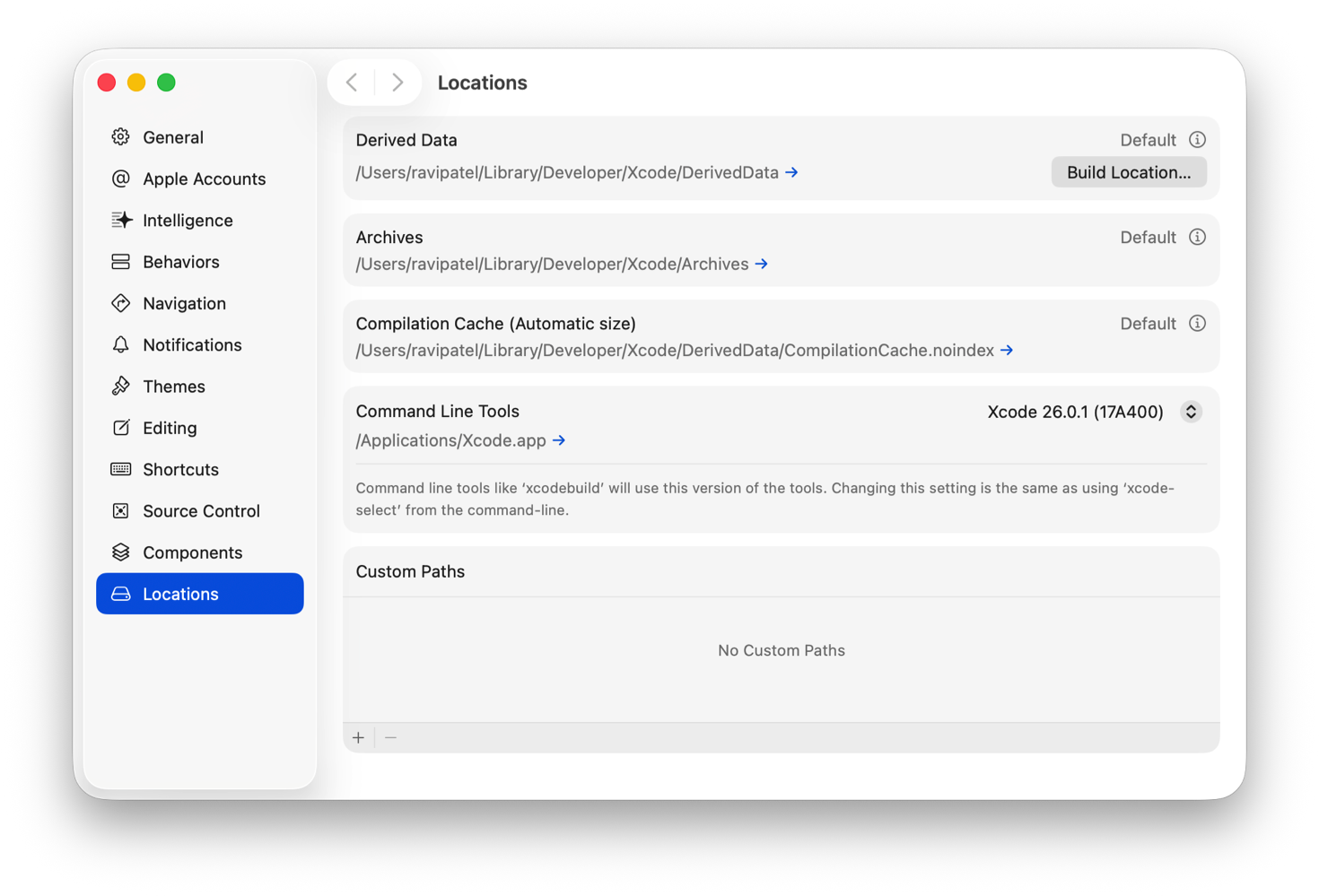
Task: Click the General gear icon in sidebar
Action: pos(120,137)
